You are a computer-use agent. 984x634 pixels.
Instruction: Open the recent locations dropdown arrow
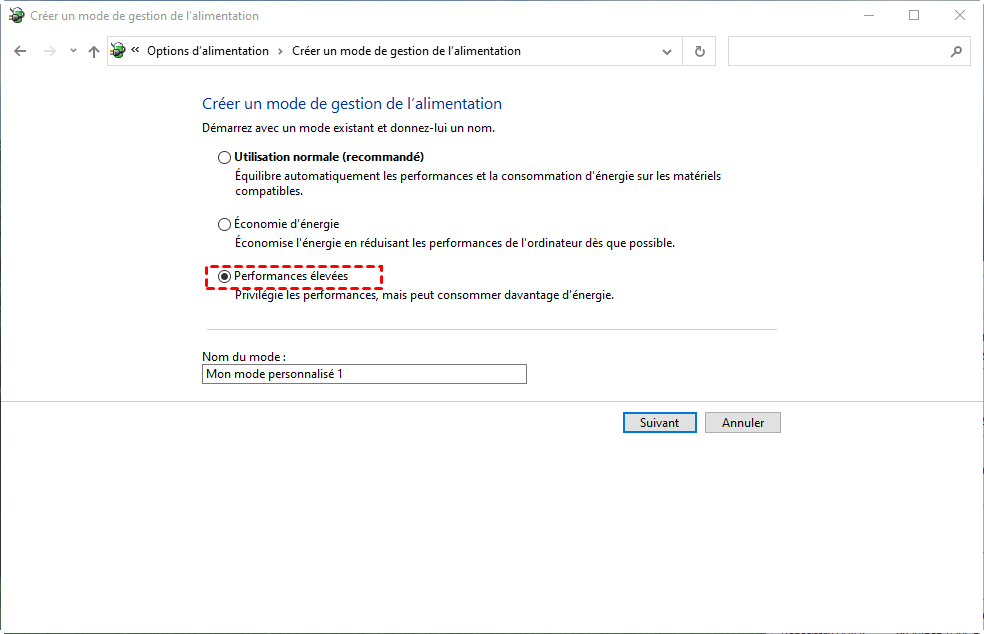tap(73, 51)
